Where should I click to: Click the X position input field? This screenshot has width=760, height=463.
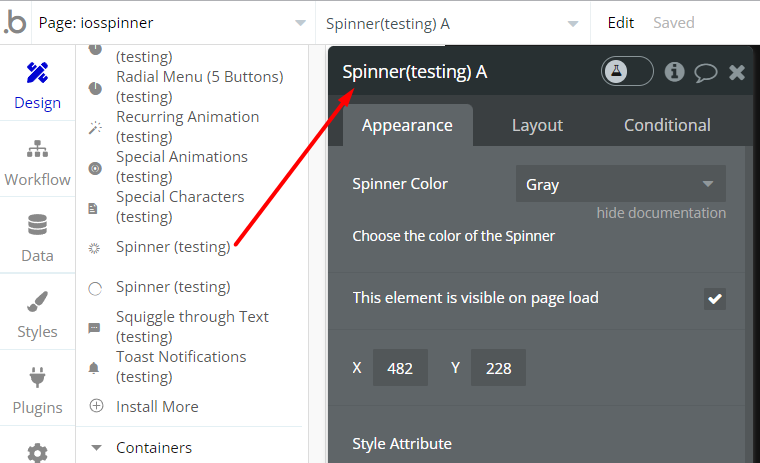400,368
